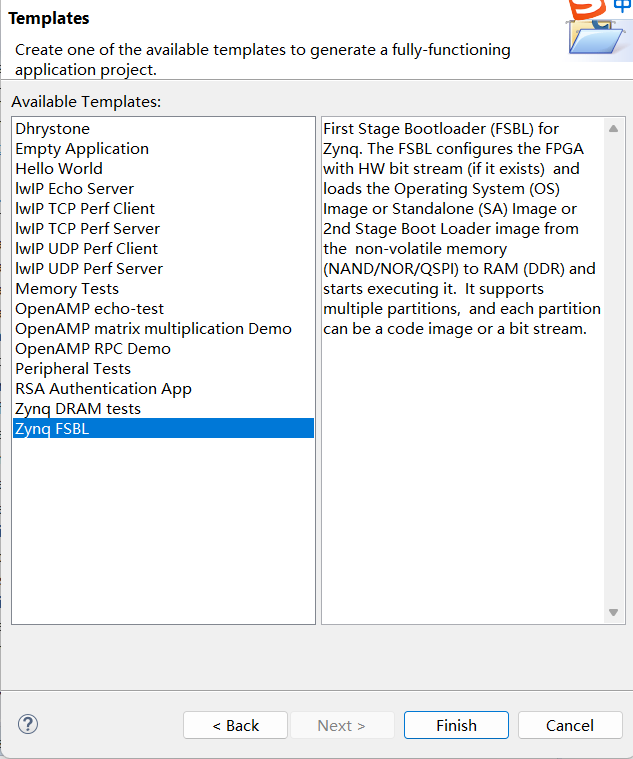Screen dimensions: 633x759
Task: Select the Memory Tests template
Action: [x=67, y=288]
